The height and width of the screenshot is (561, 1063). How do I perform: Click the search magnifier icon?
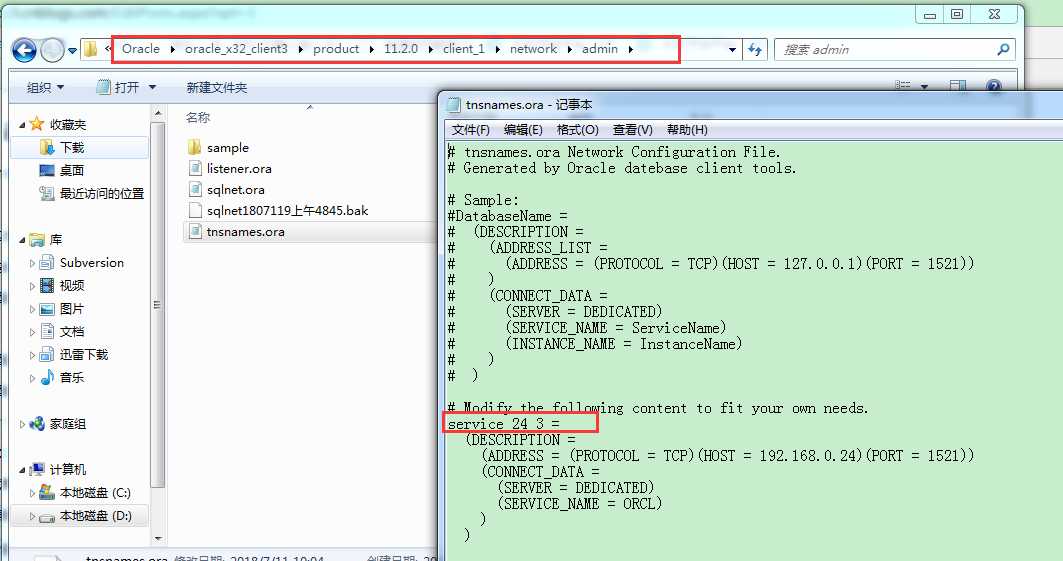[1003, 49]
